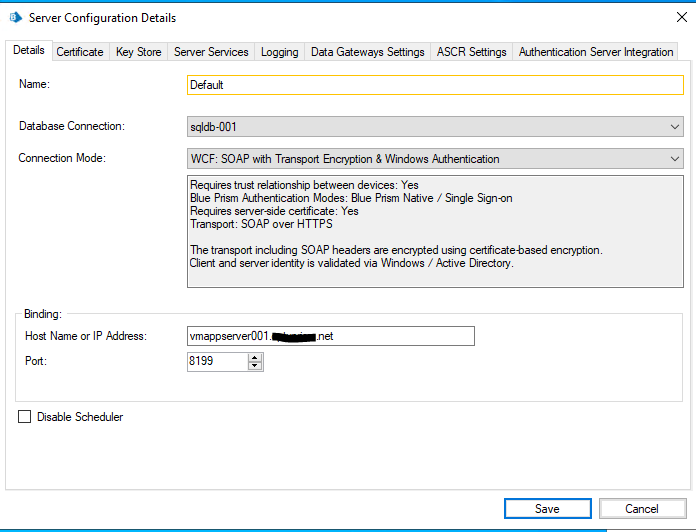Enable the Disable Scheduler checkbox
Viewport: 696px width, 532px height.
pos(25,417)
